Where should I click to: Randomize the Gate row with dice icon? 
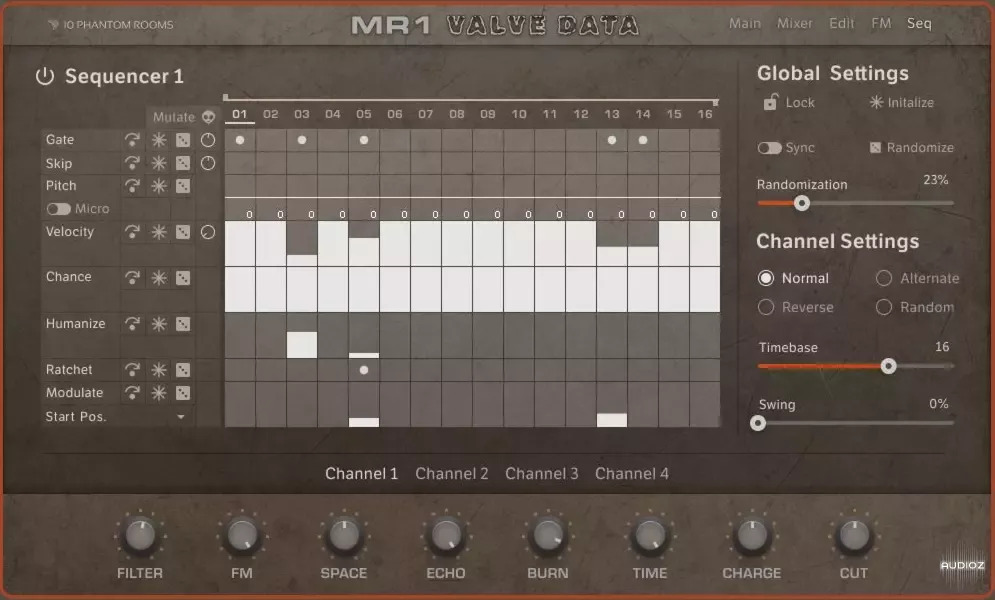point(183,141)
